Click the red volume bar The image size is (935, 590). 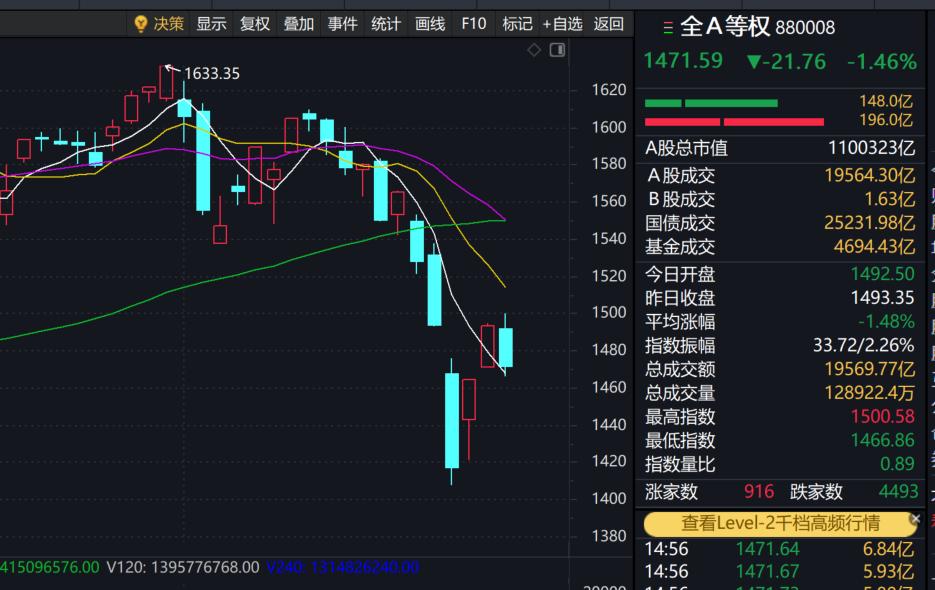[734, 122]
